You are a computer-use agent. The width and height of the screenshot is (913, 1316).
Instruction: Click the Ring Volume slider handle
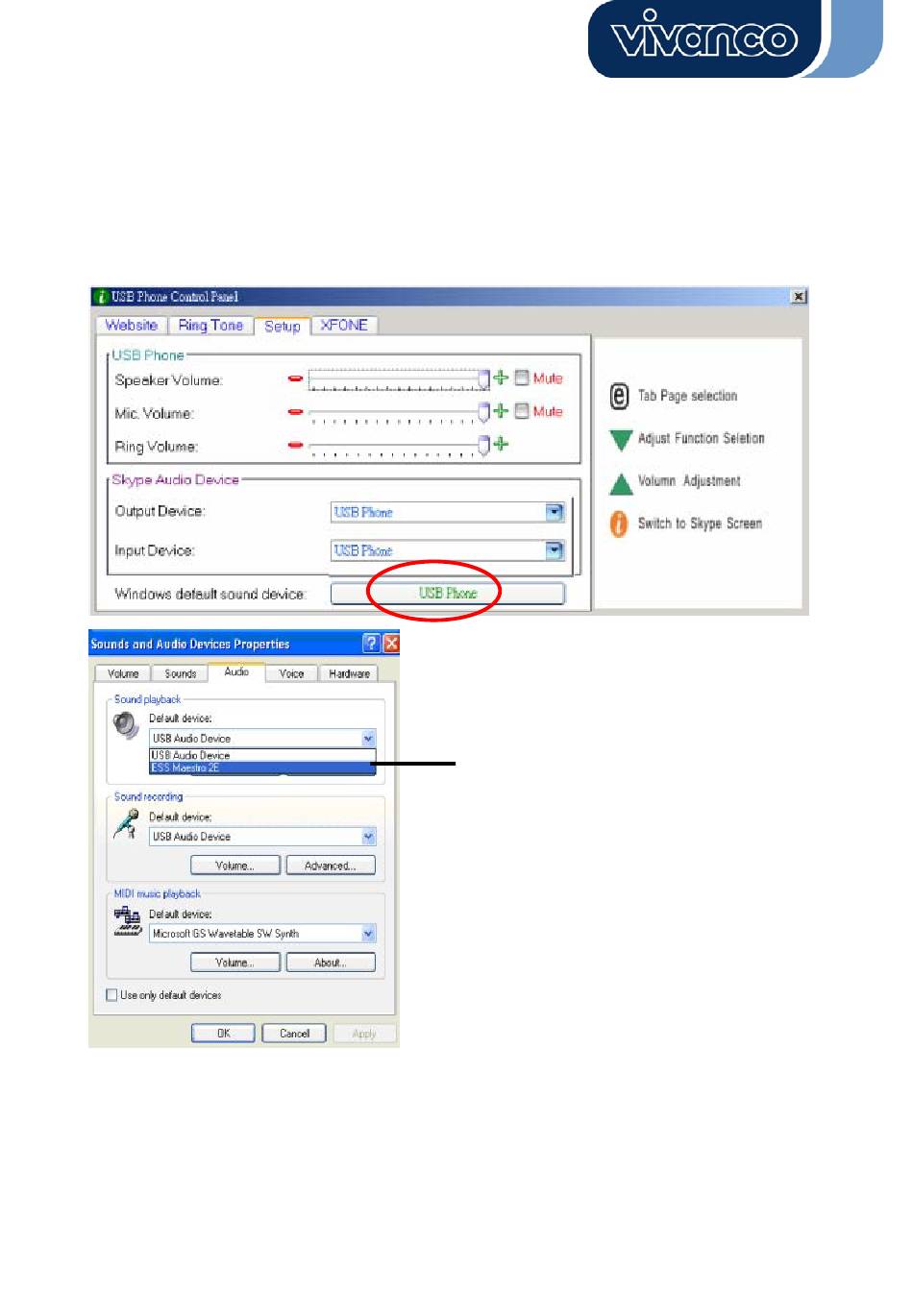pos(484,445)
